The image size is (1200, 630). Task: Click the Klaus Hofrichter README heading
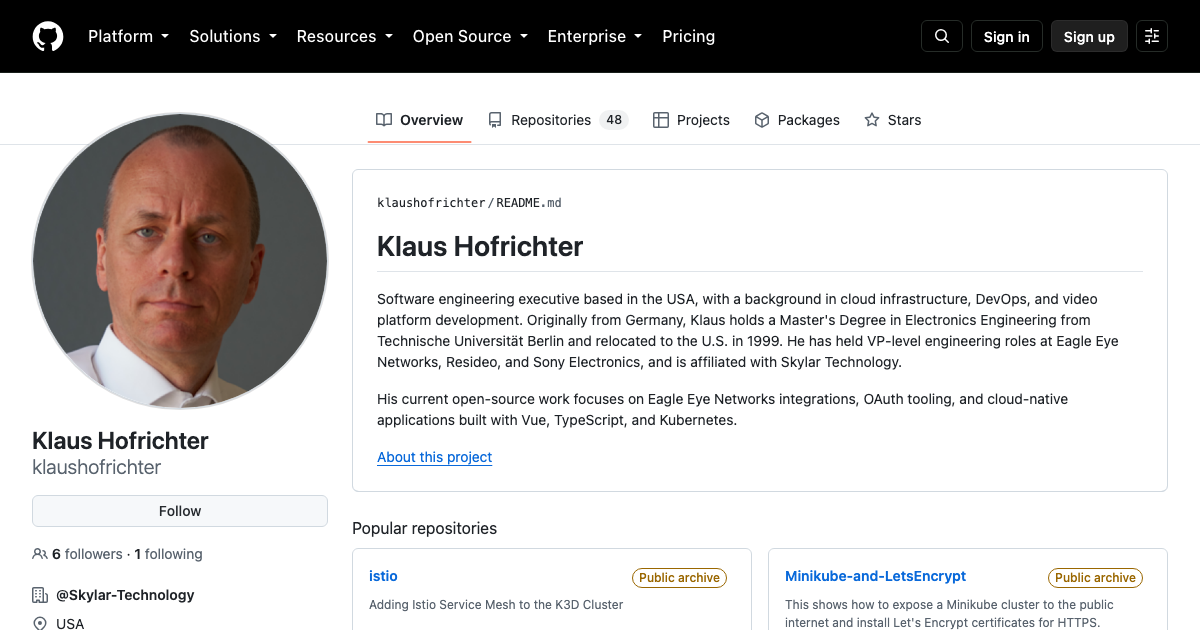coord(480,247)
